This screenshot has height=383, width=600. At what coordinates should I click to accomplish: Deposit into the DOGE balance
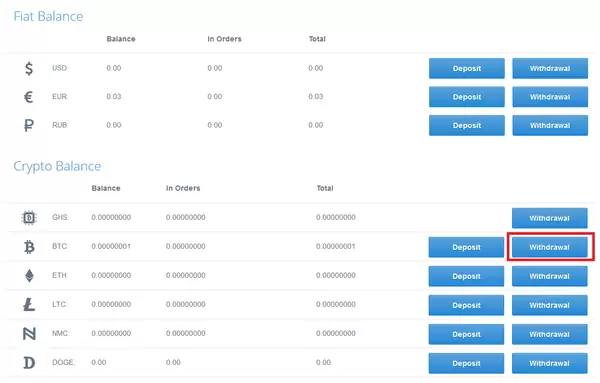pyautogui.click(x=466, y=363)
